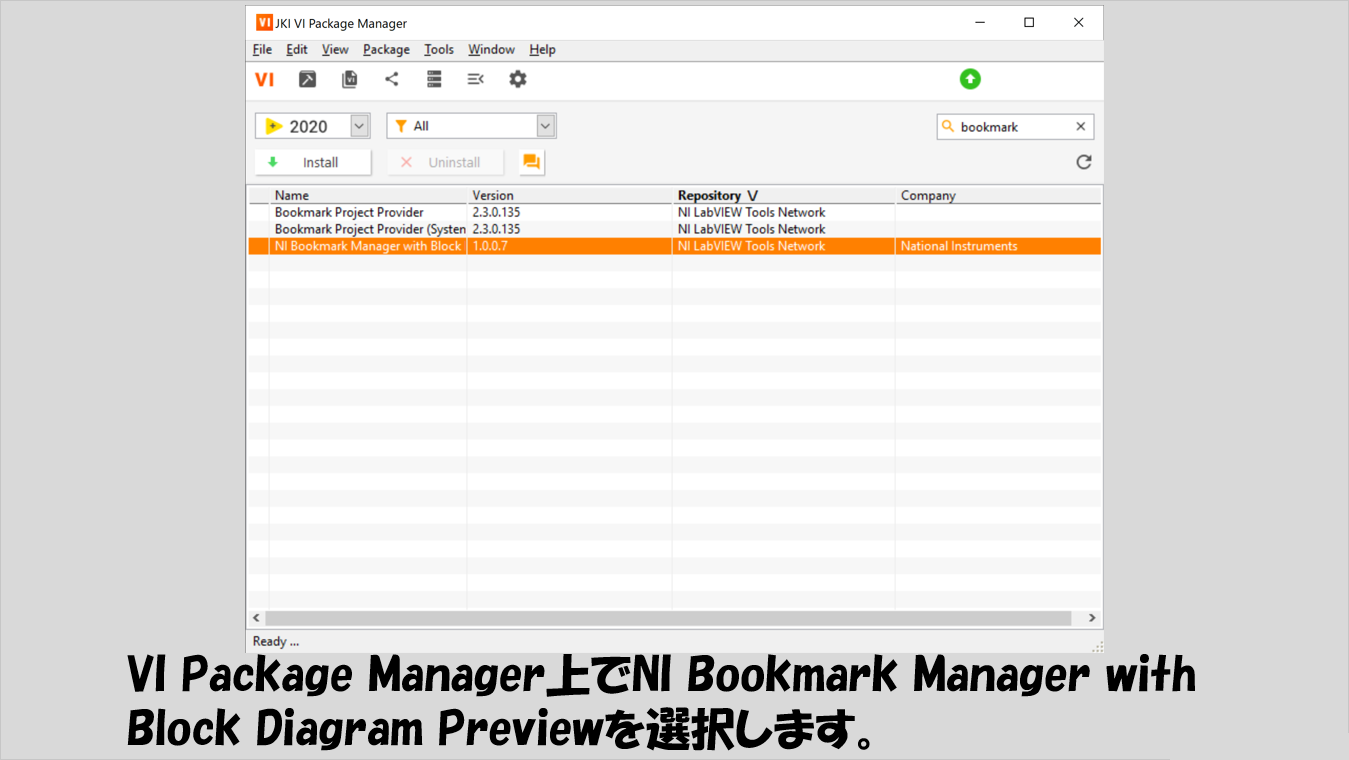Image resolution: width=1349 pixels, height=760 pixels.
Task: Maximize the VI Package Manager window
Action: 1029,23
